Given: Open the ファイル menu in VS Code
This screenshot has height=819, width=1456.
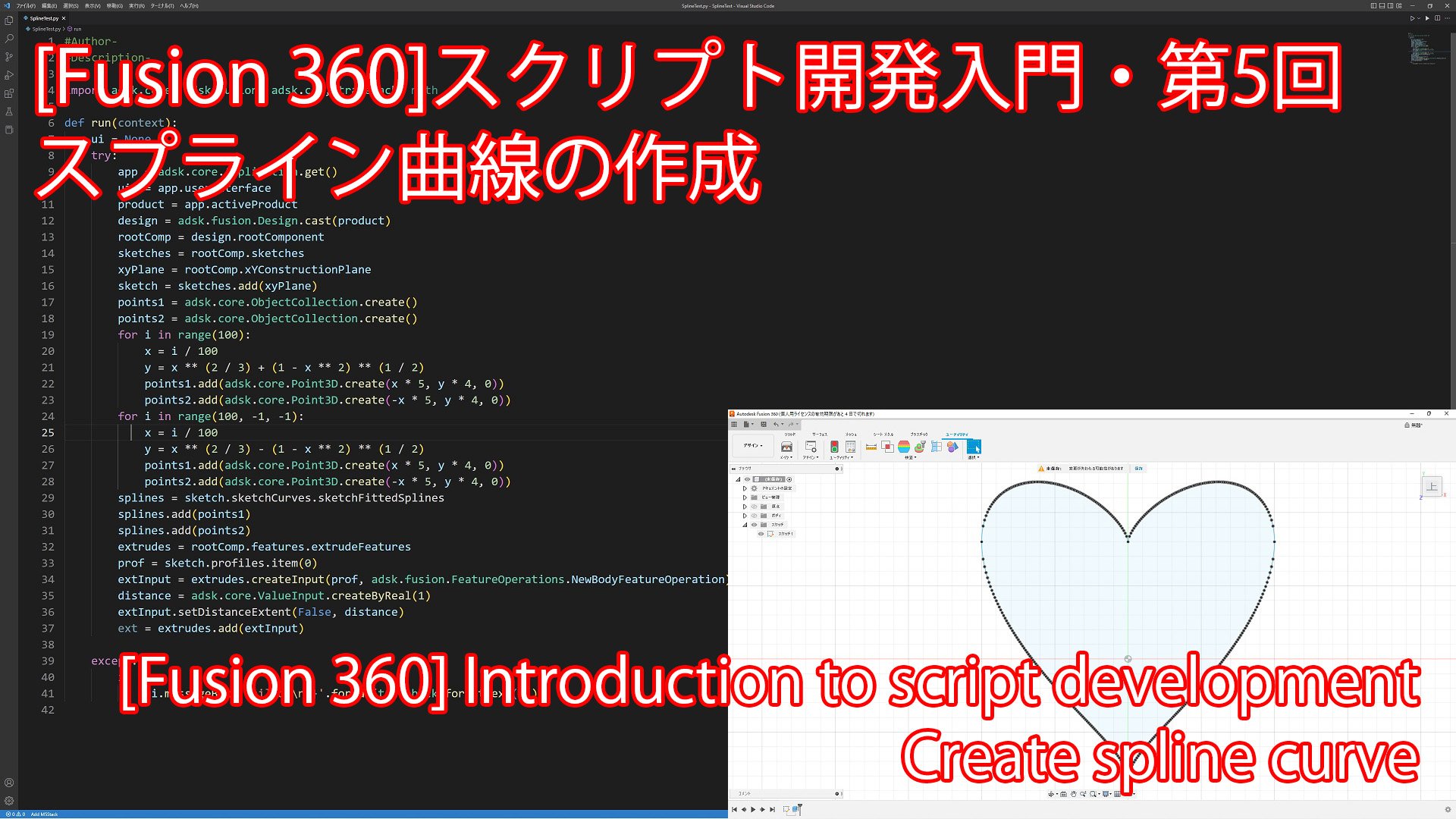Looking at the screenshot, I should [26, 5].
